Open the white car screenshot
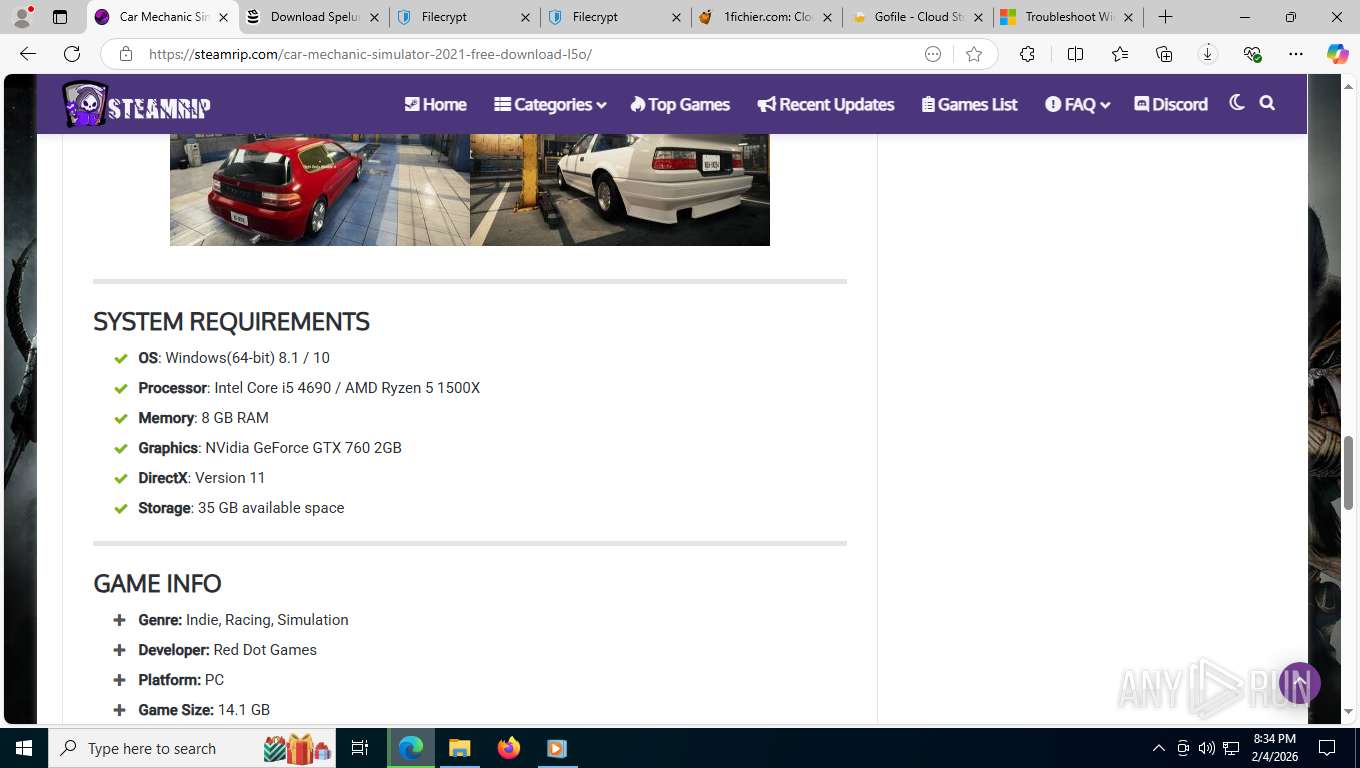Viewport: 1360px width, 768px height. click(x=620, y=190)
